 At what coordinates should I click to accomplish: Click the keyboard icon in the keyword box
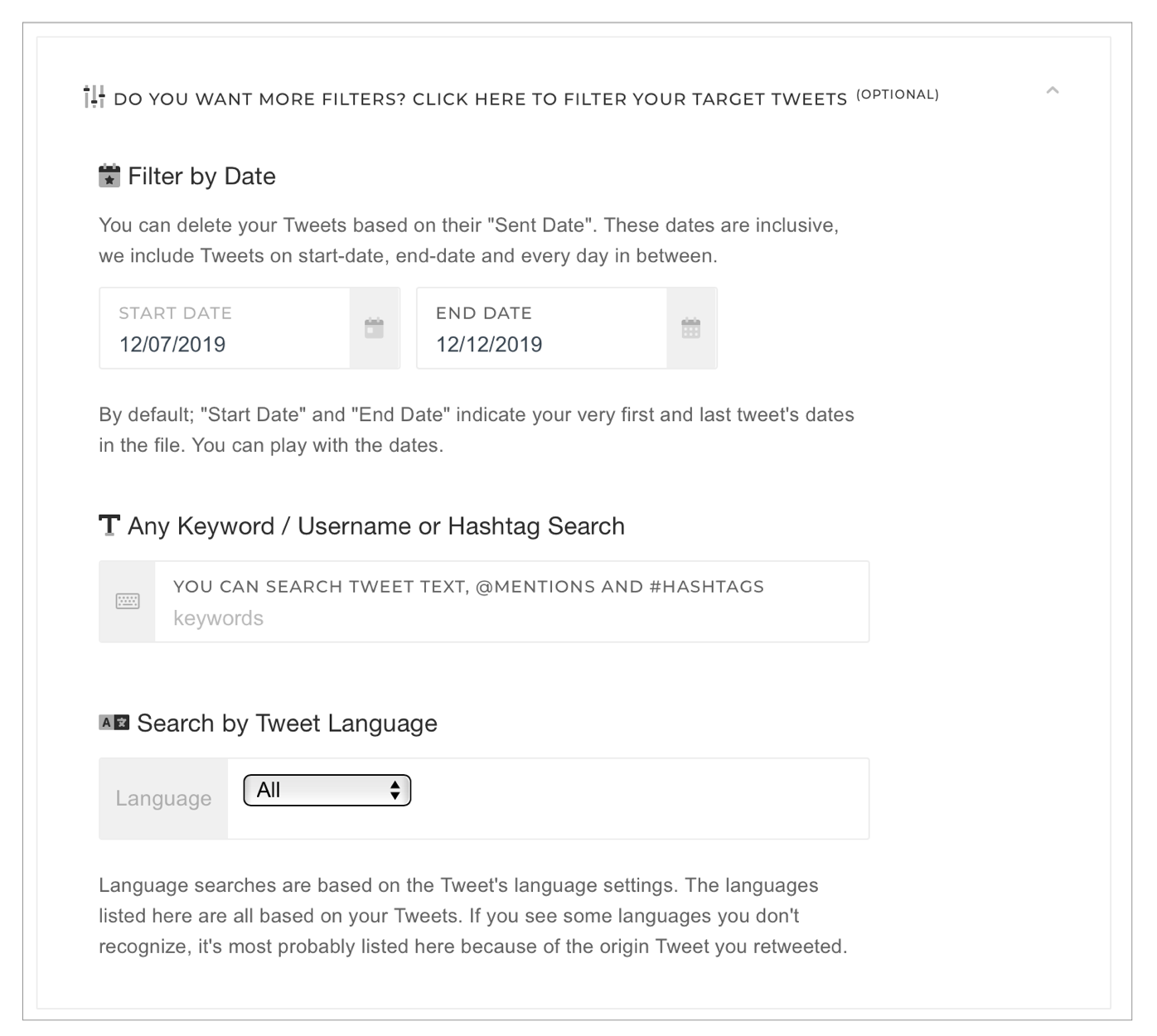click(x=128, y=602)
